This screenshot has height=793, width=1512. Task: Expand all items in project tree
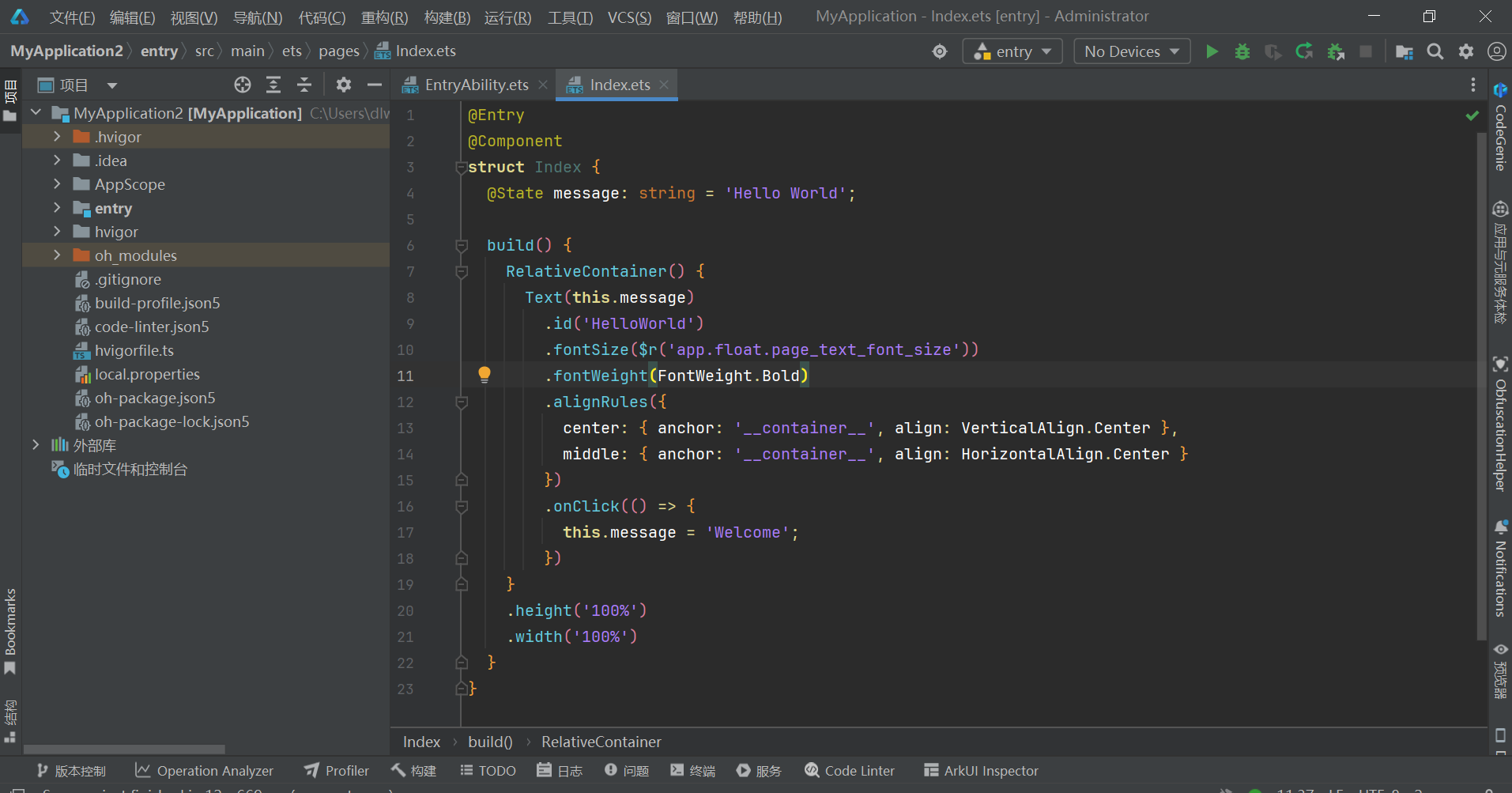[x=273, y=85]
